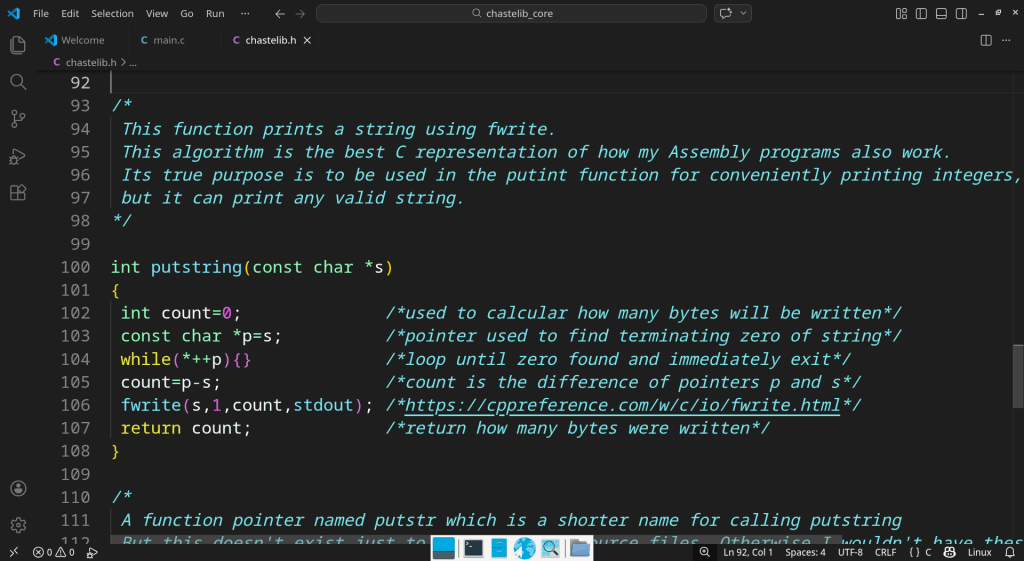Switch to the main.c tab
Screen dimensions: 1024x561
pos(161,40)
